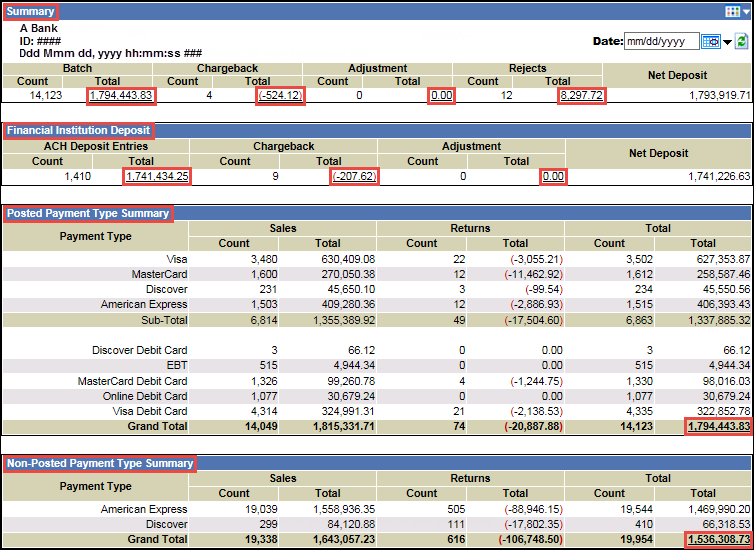Select the Posted Payment Type Summary title
This screenshot has width=754, height=550.
[88, 213]
